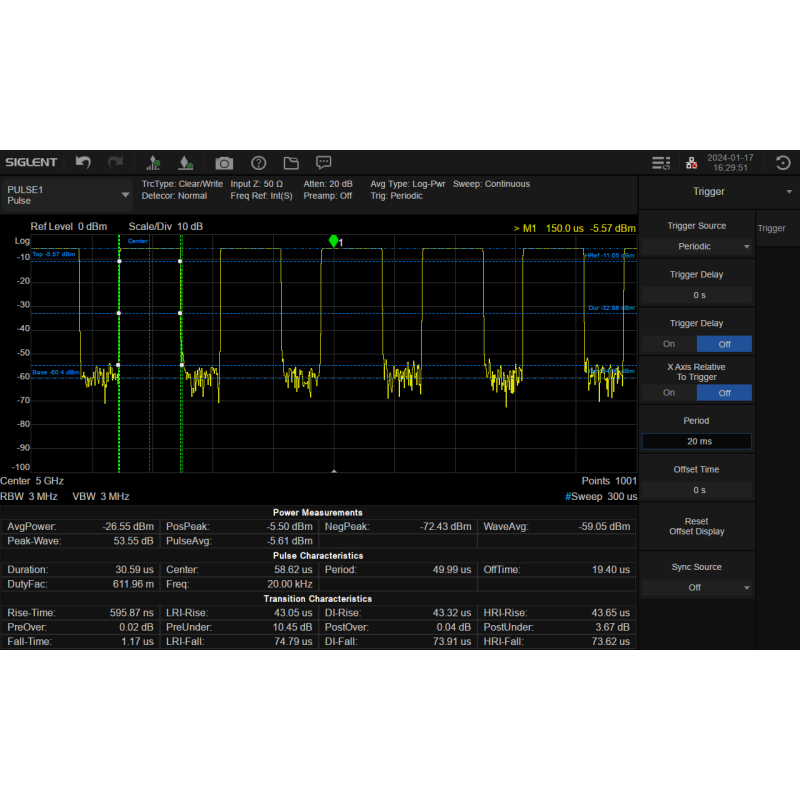This screenshot has width=800, height=800.
Task: Take a screenshot with camera icon
Action: [x=224, y=163]
